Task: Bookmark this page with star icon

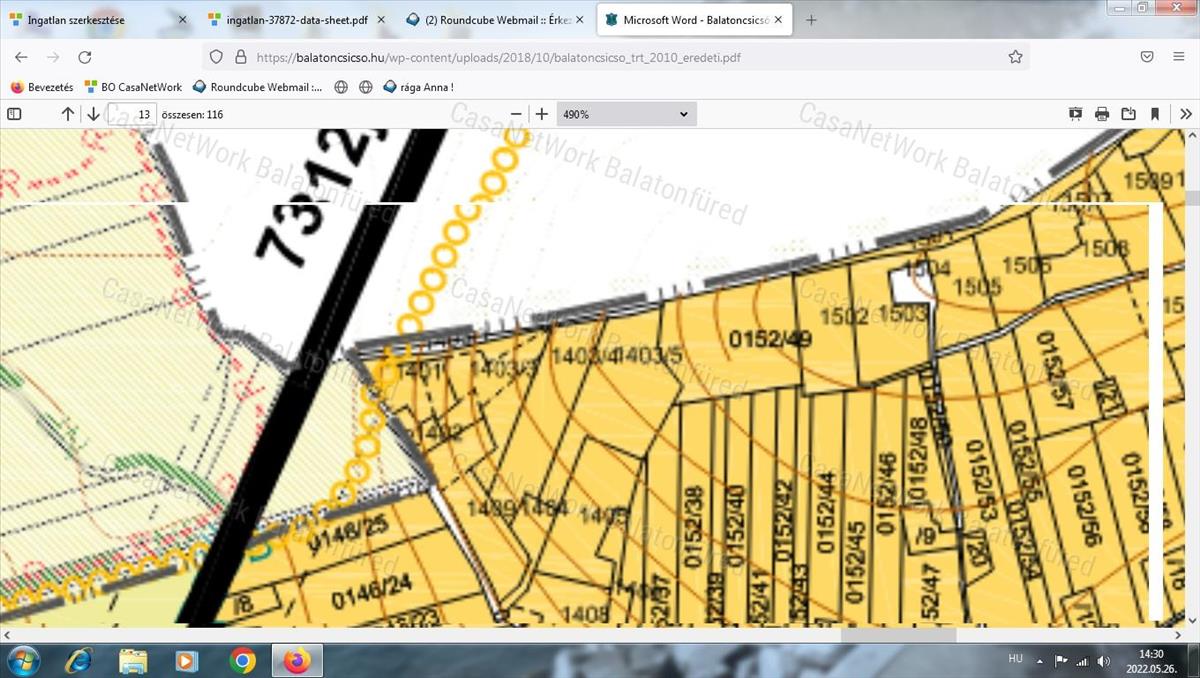Action: click(1015, 57)
